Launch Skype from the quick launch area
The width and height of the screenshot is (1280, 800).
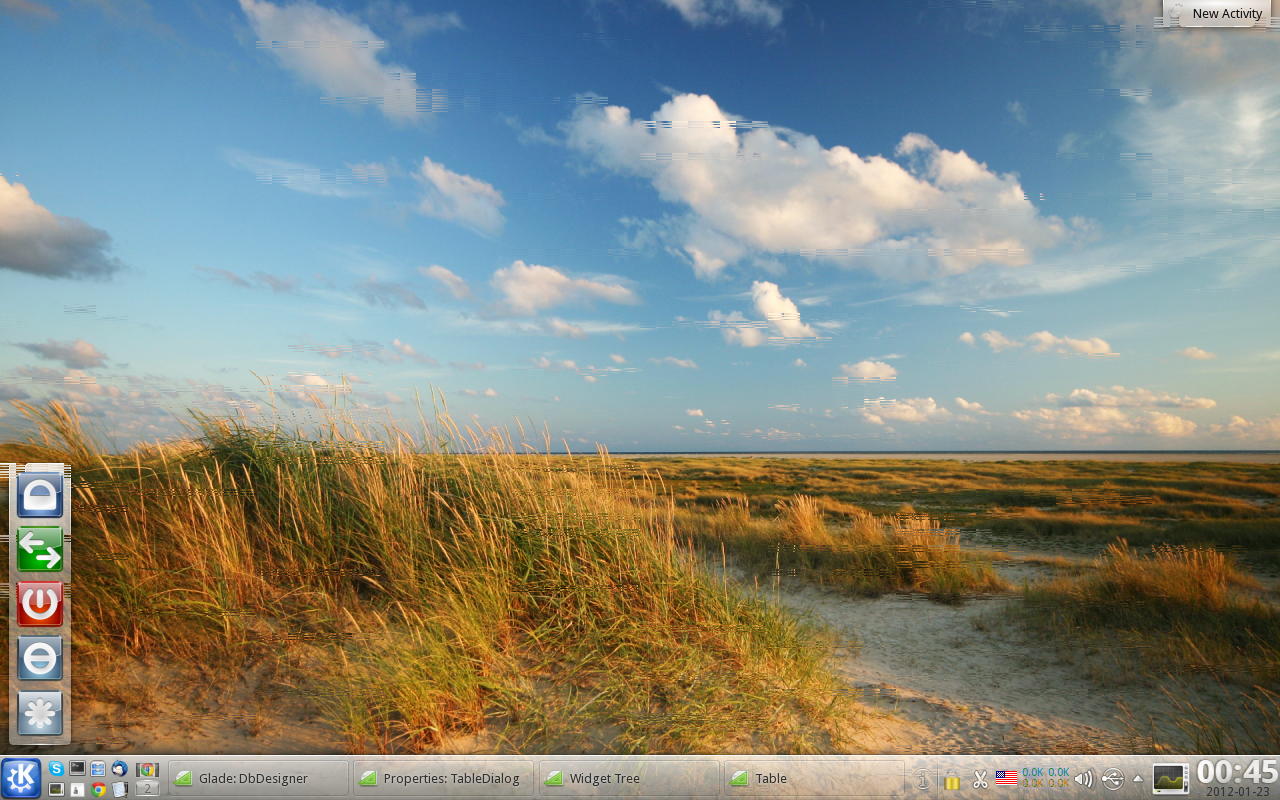56,768
